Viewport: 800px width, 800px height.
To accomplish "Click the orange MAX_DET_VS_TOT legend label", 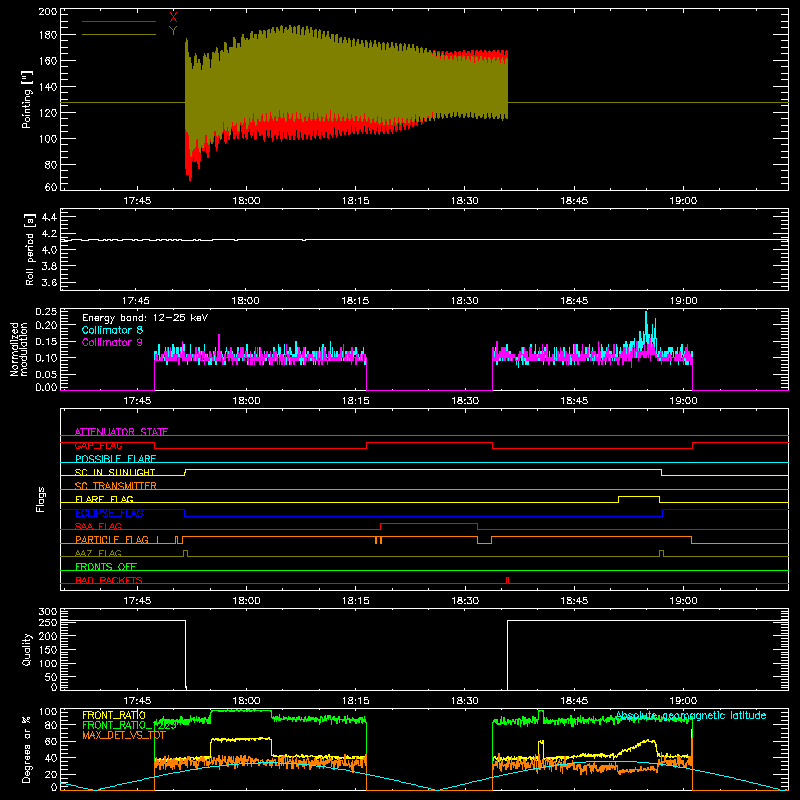I will [124, 735].
